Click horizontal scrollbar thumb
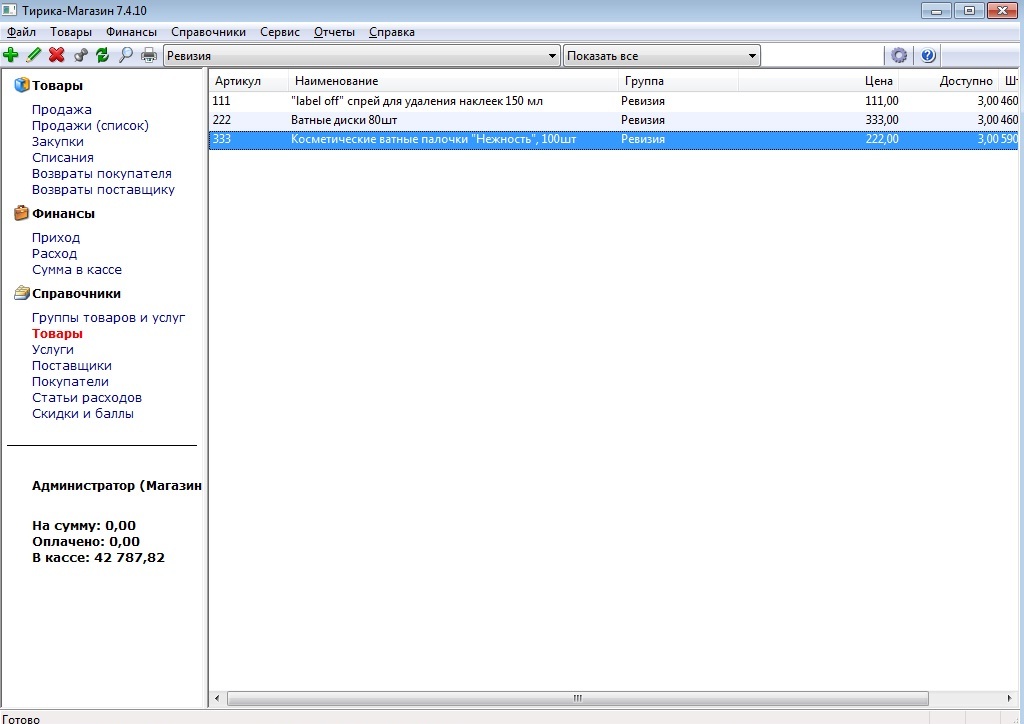 click(577, 698)
